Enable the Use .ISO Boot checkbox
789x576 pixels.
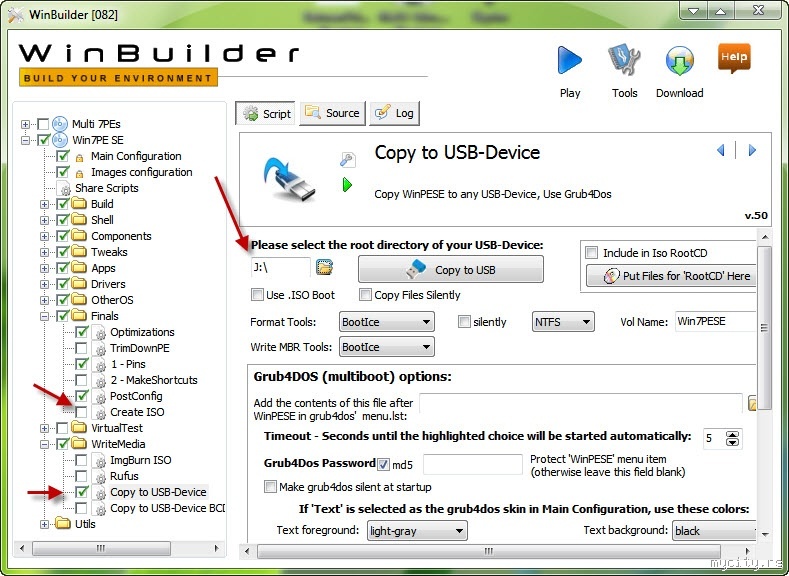[257, 295]
